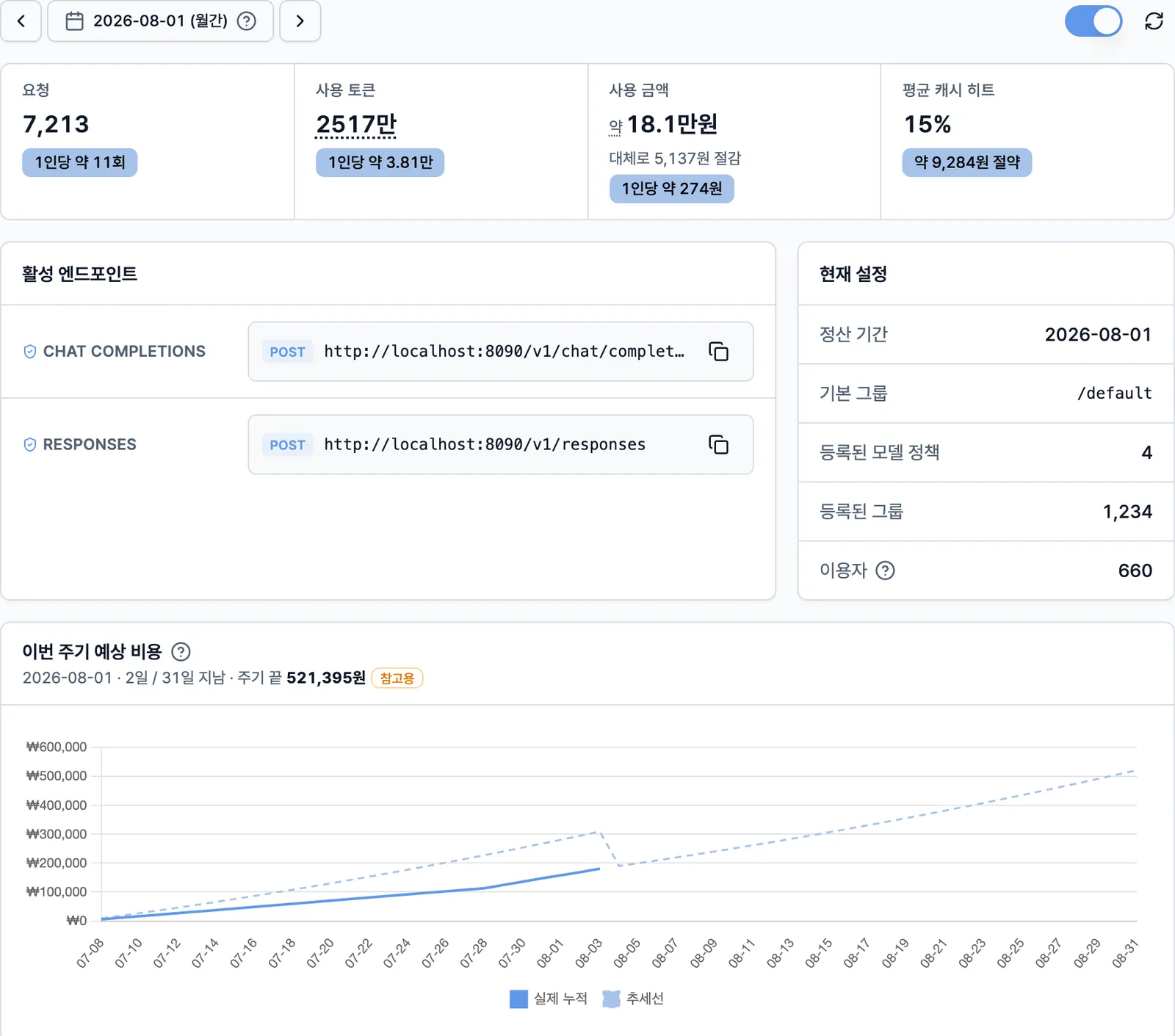Image resolution: width=1175 pixels, height=1036 pixels.
Task: Toggle 추세선 legend series
Action: (633, 999)
